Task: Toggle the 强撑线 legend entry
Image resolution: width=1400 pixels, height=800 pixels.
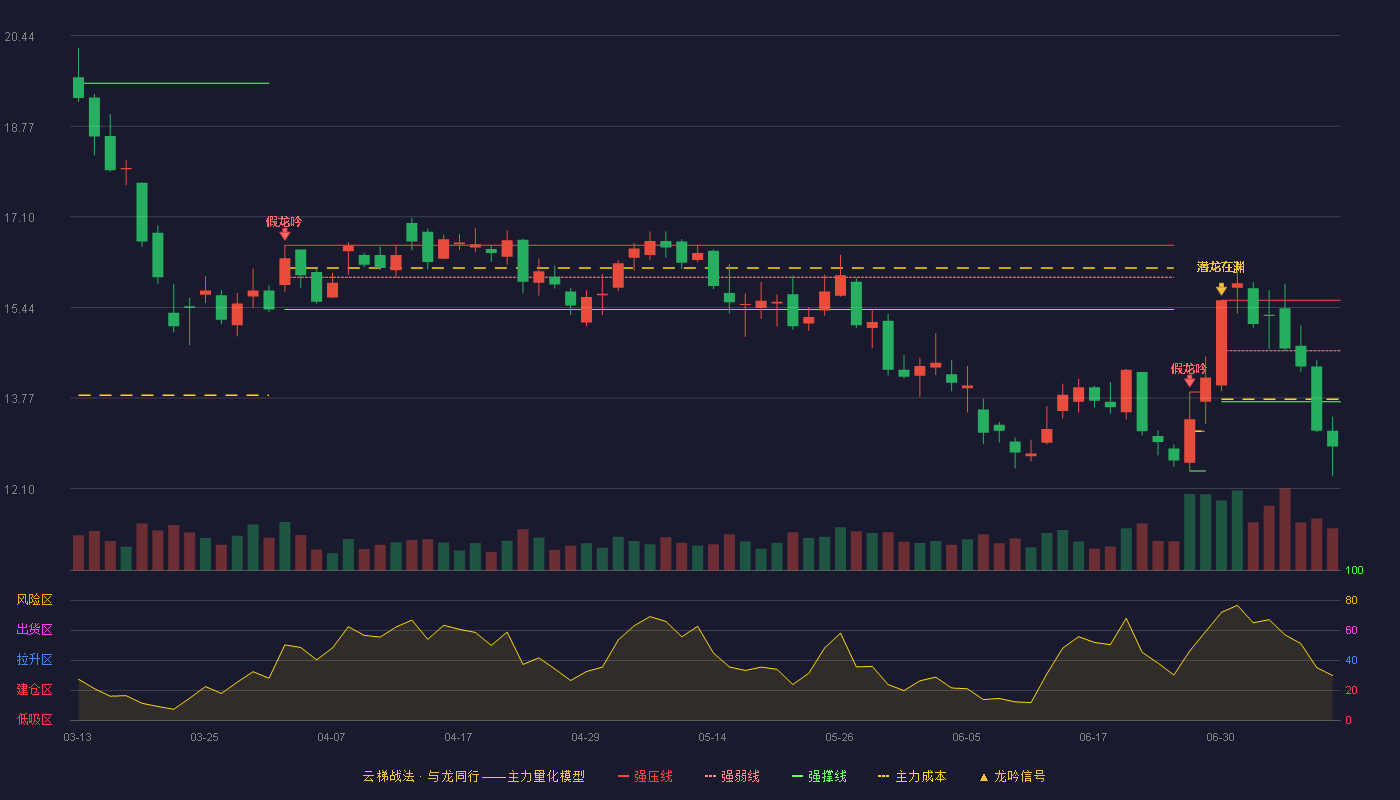Action: click(x=819, y=776)
